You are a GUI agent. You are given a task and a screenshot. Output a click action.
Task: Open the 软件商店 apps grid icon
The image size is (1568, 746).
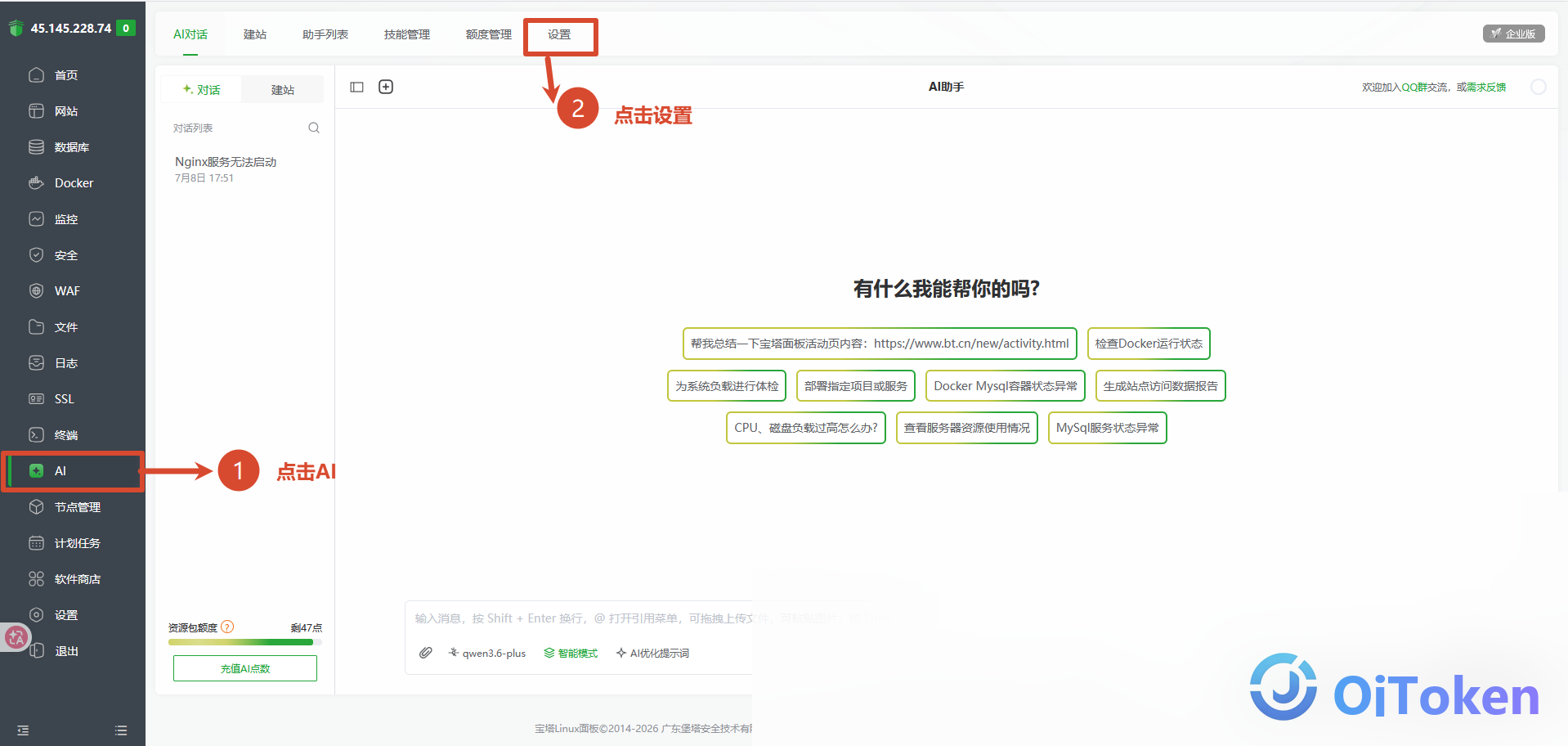click(36, 579)
